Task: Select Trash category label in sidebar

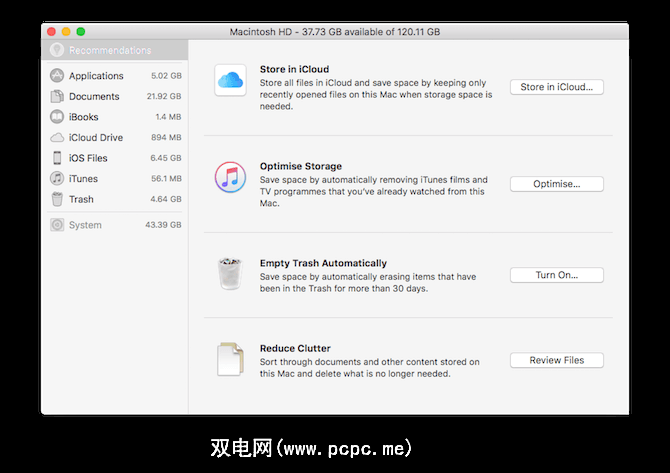Action: [x=81, y=199]
